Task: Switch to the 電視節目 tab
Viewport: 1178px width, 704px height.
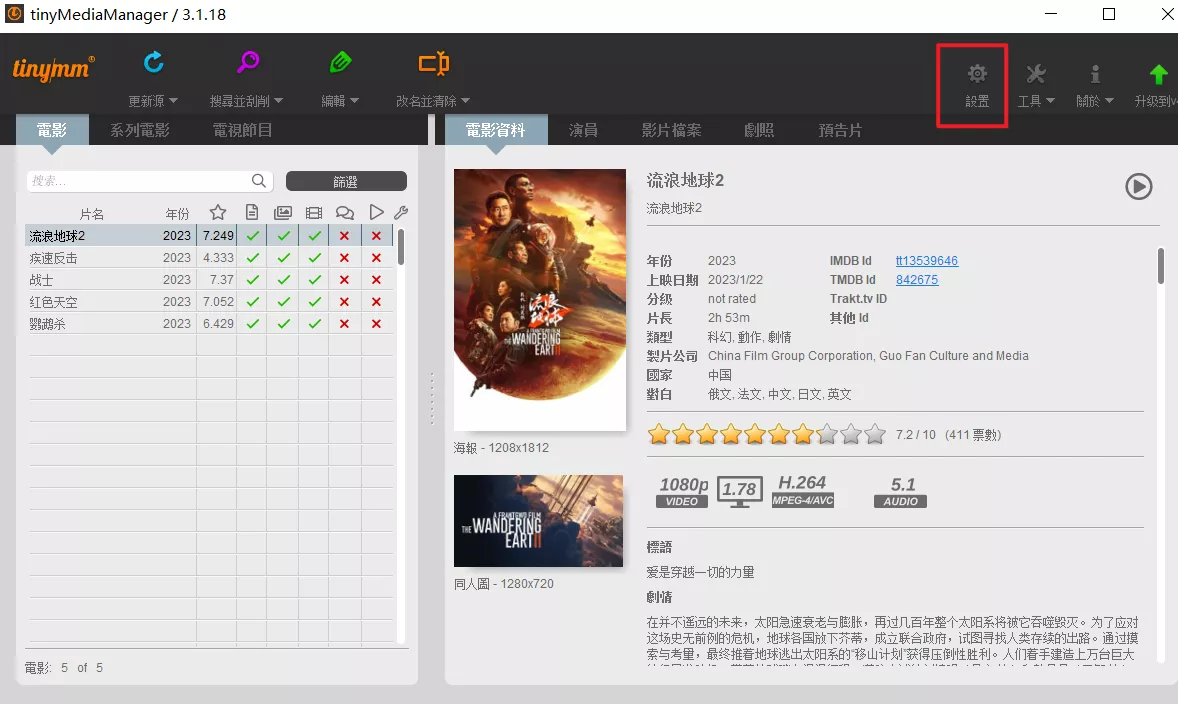Action: pos(242,130)
